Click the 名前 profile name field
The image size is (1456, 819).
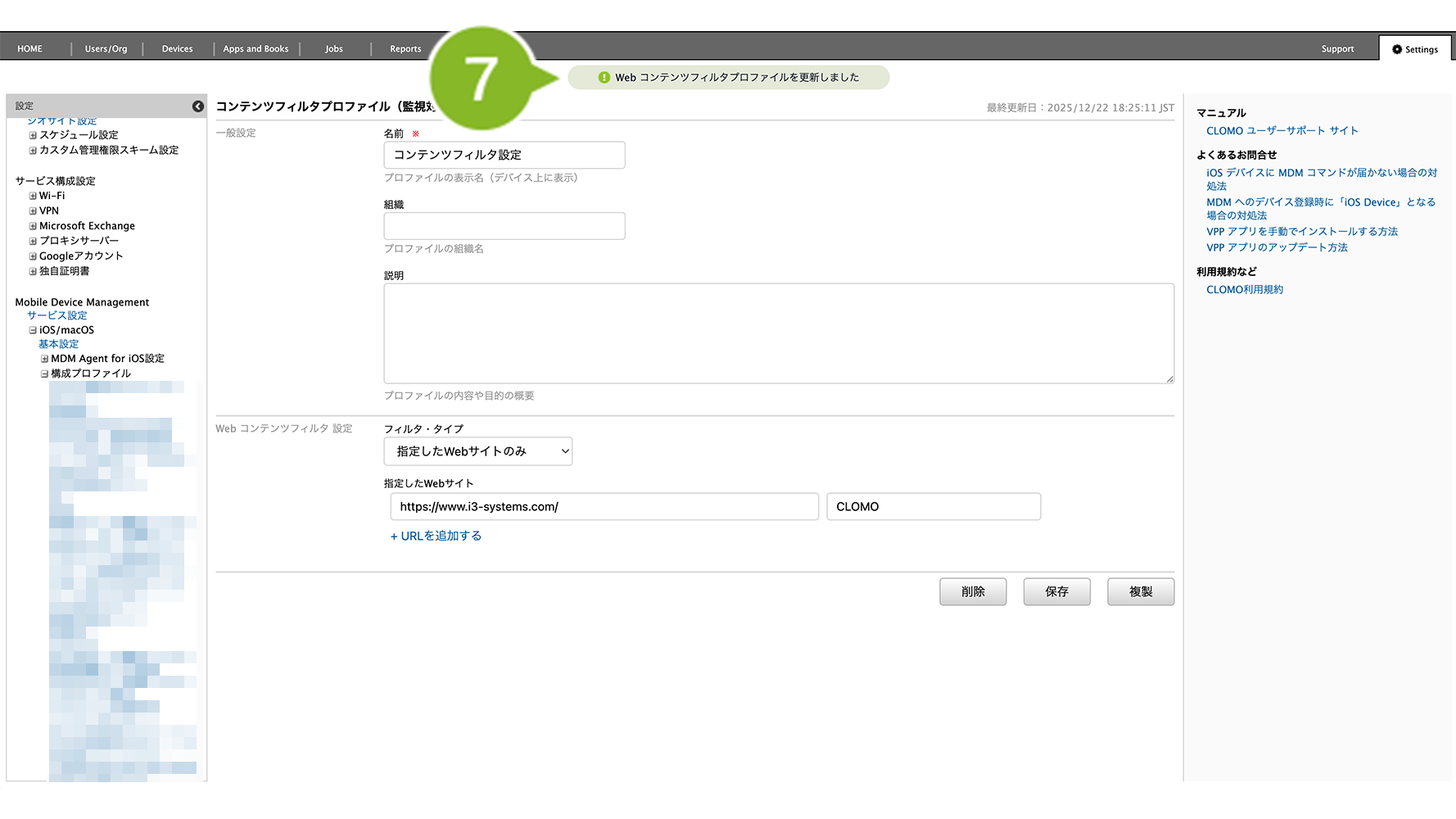click(x=504, y=155)
